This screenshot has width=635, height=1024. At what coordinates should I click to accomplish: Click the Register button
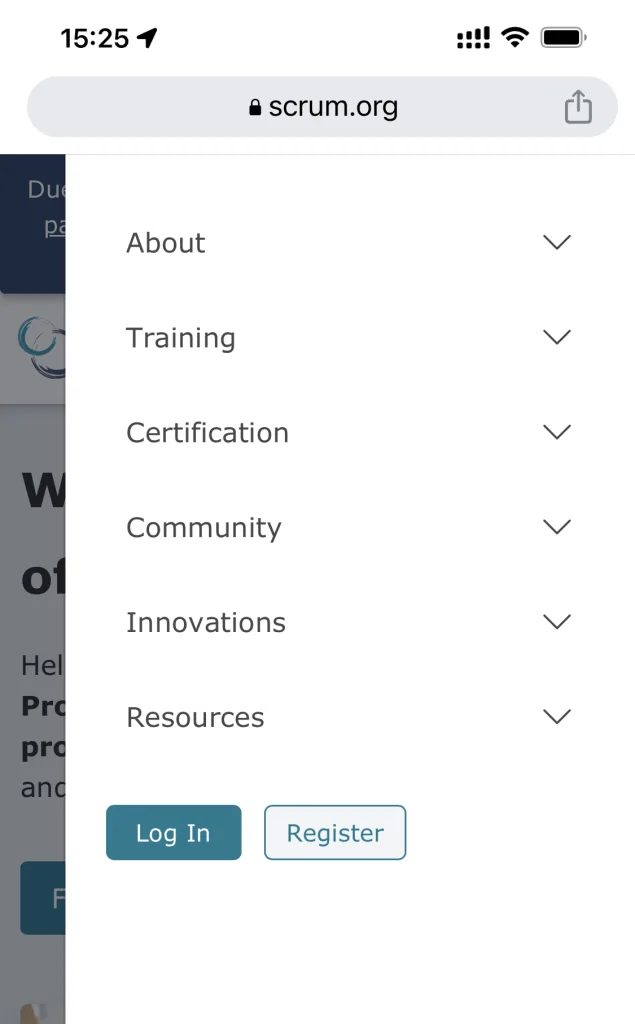335,833
